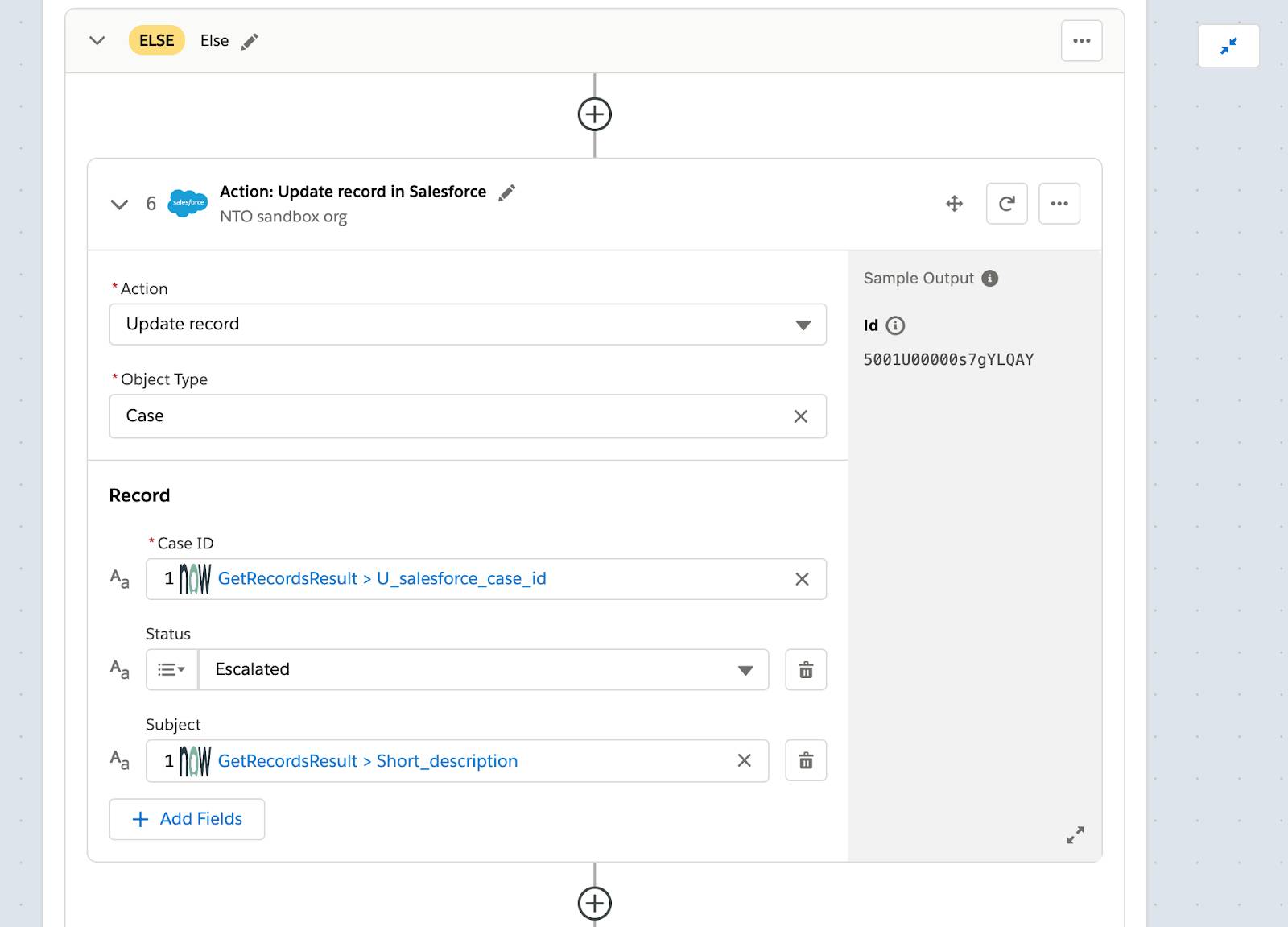This screenshot has width=1288, height=927.
Task: Open the Status list mode selector
Action: point(171,669)
